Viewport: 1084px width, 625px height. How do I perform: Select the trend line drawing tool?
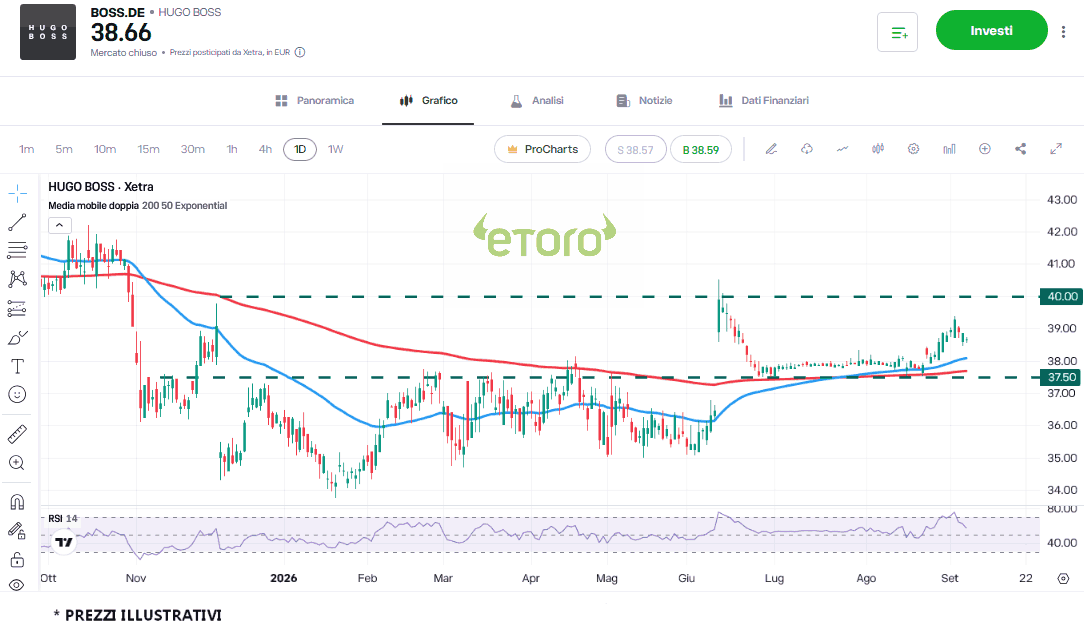17,222
